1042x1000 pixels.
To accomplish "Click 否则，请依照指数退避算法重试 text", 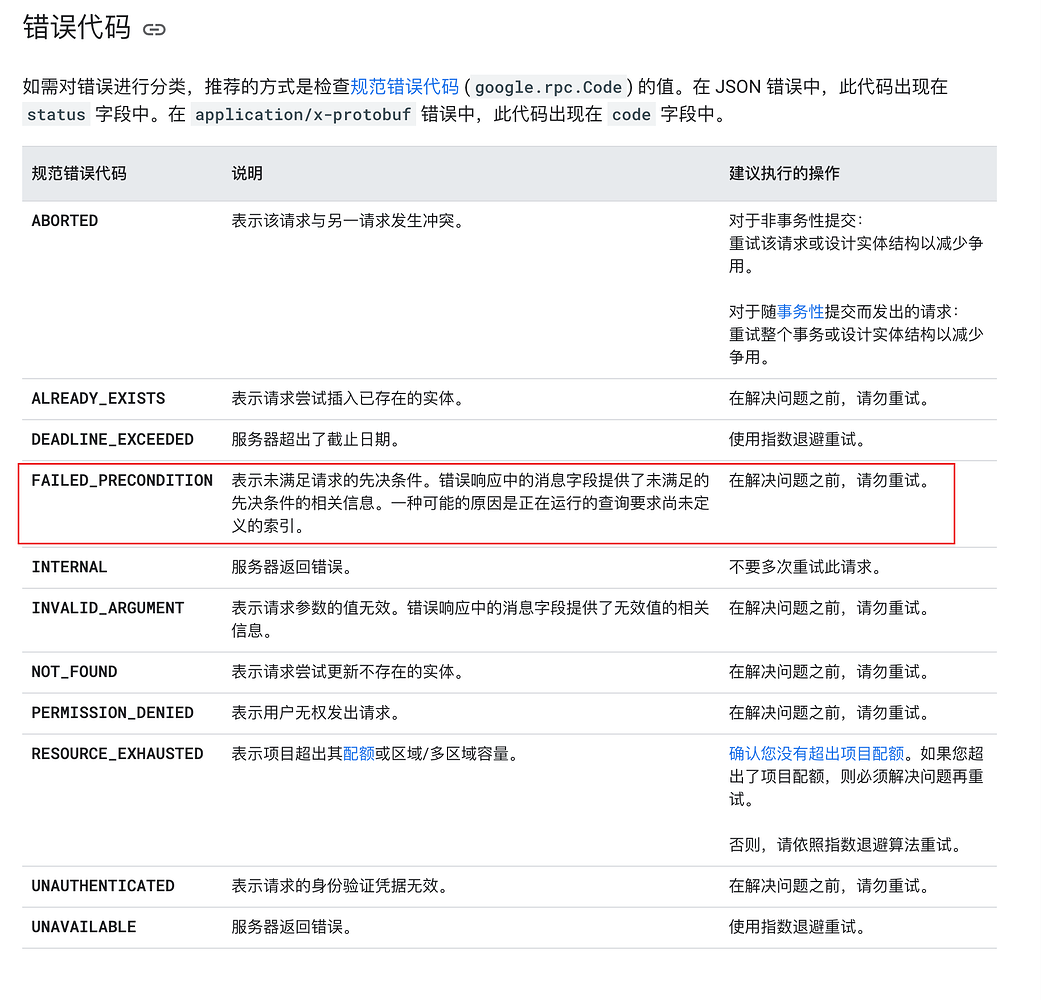I will click(x=845, y=845).
